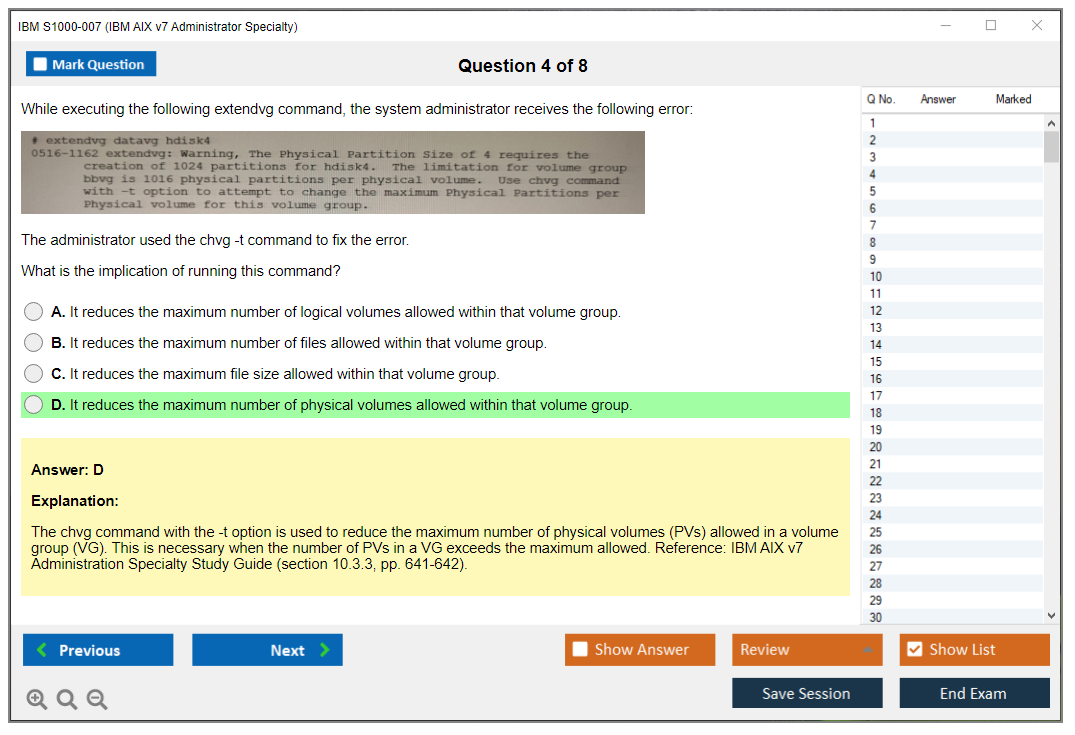Jump to question 12 in list
The width and height of the screenshot is (1075, 735).
point(876,311)
